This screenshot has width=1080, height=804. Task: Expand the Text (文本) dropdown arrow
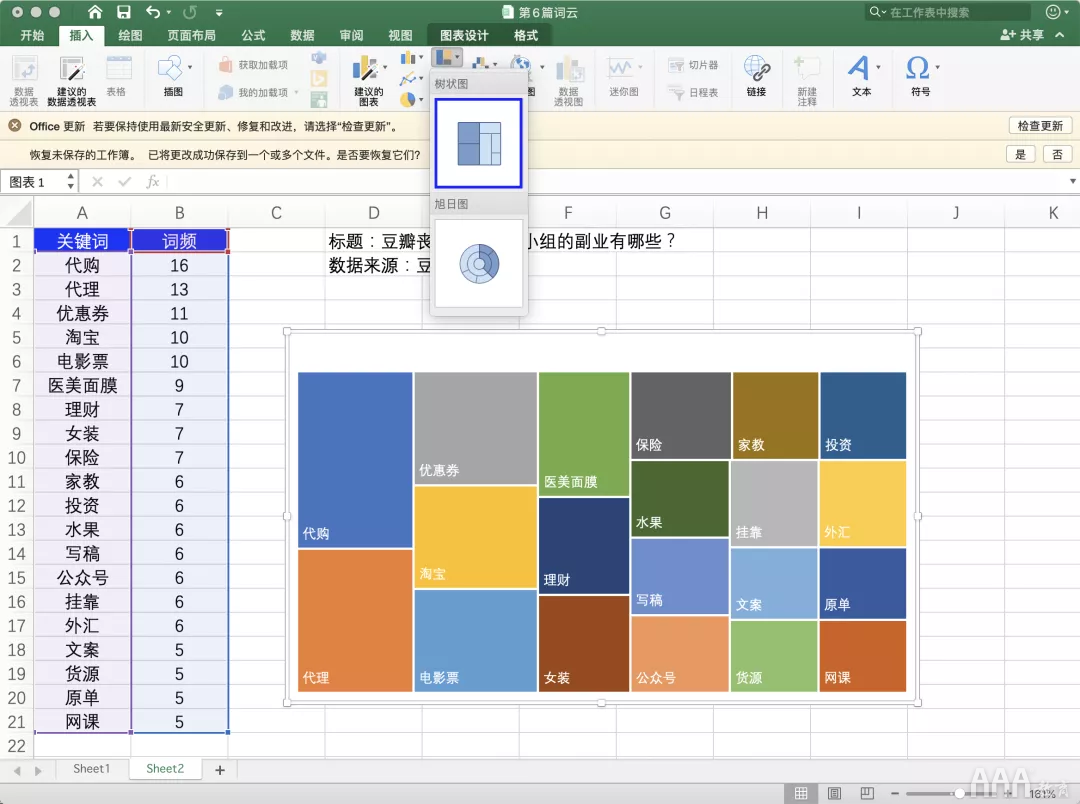(878, 68)
